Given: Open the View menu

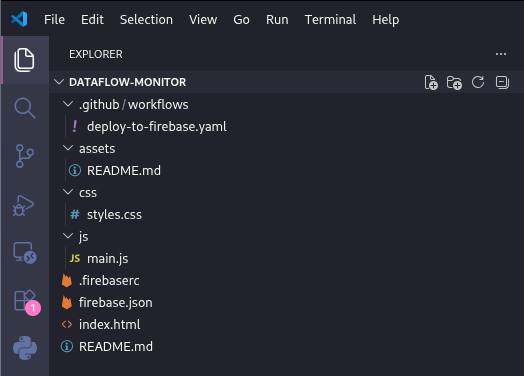Looking at the screenshot, I should [x=203, y=19].
